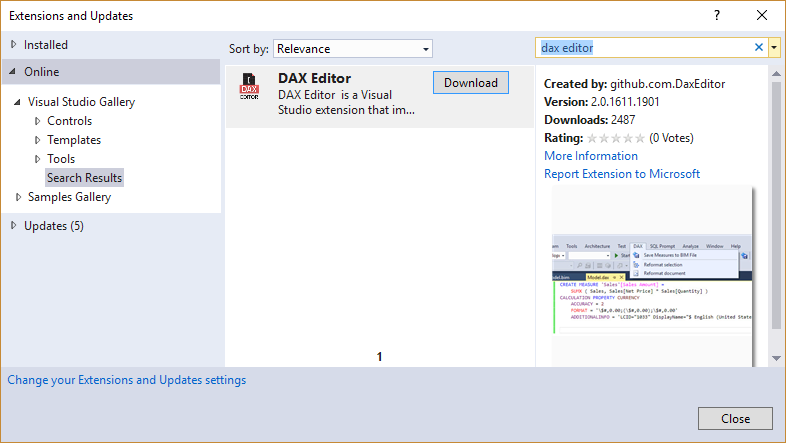Screen dimensions: 786x443
Task: Click the DAX Editor description text
Action: coord(346,102)
